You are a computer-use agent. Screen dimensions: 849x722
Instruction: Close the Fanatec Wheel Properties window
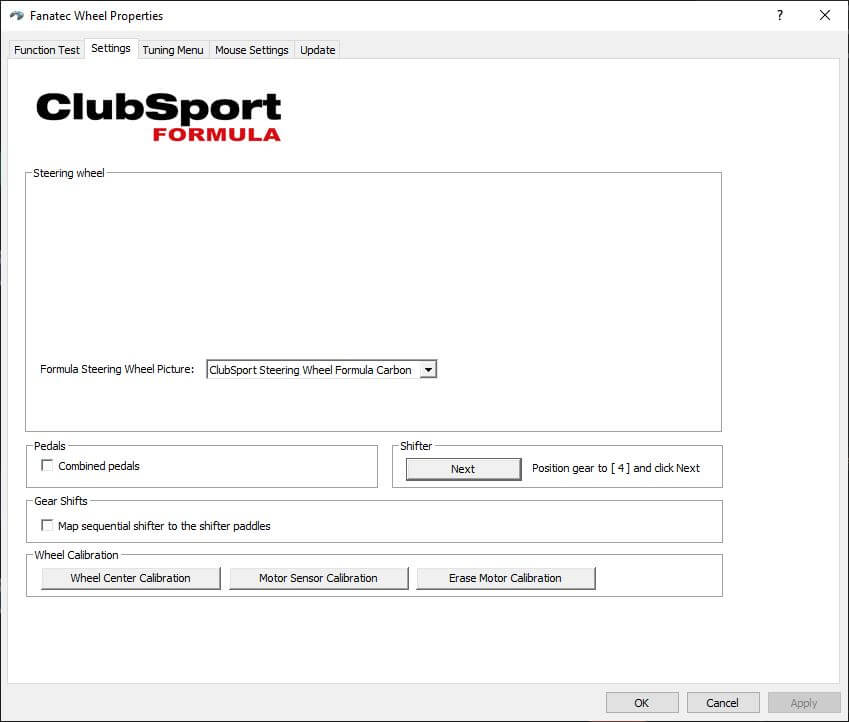coord(825,15)
